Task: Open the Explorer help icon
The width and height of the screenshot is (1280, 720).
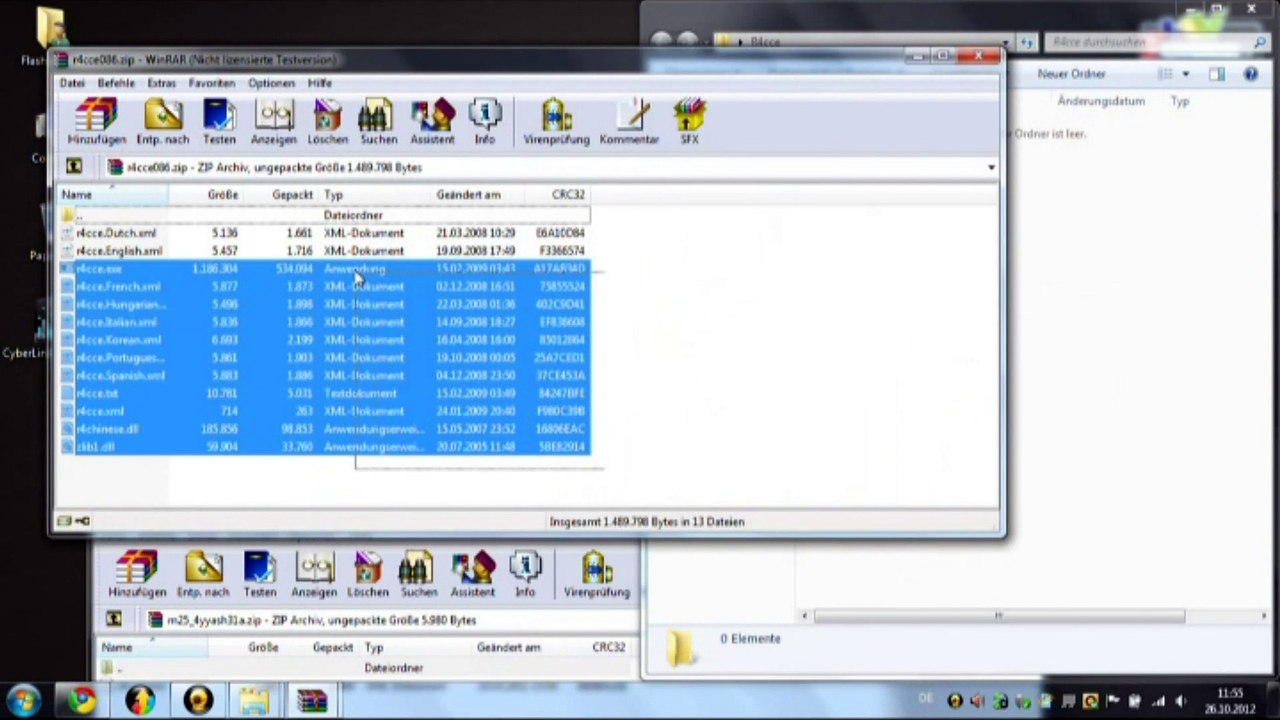Action: tap(1250, 74)
